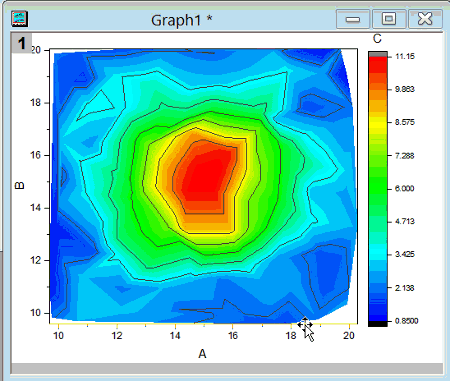This screenshot has height=381, width=450.
Task: Click color scale label 11.15
Action: click(405, 56)
